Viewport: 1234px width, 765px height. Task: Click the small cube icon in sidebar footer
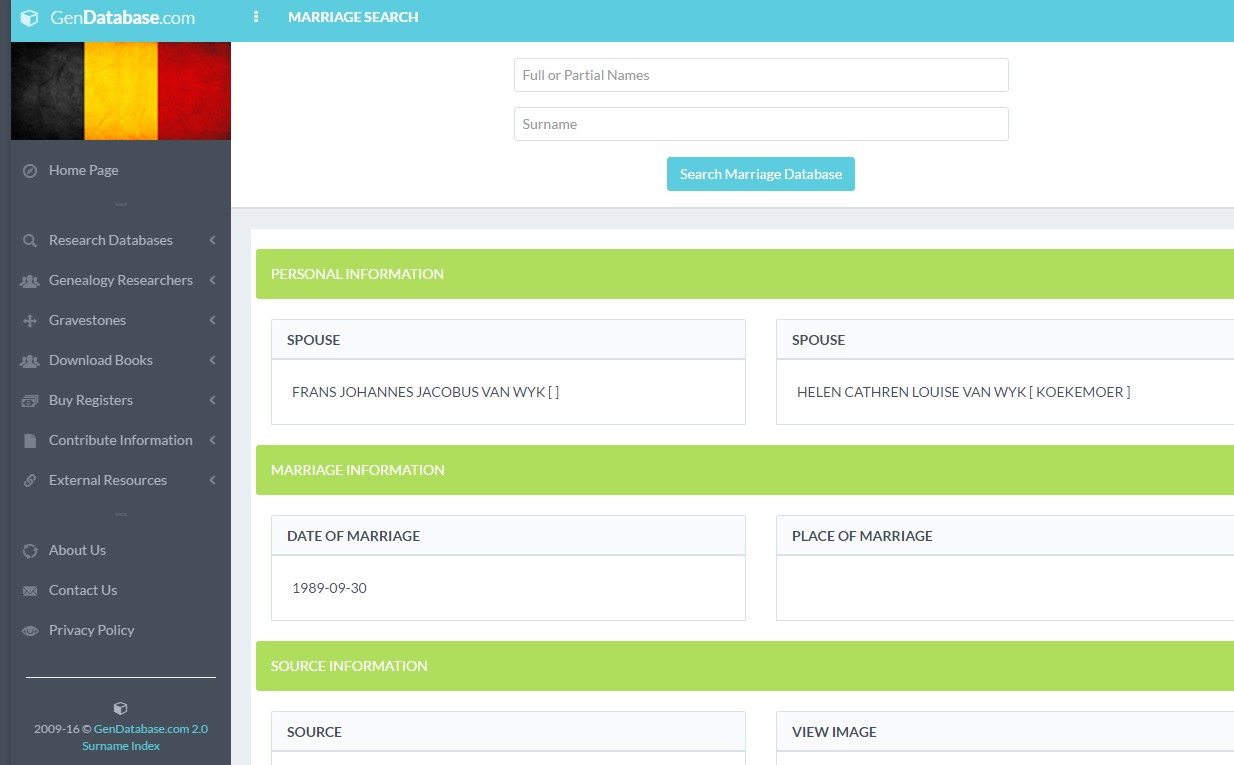(x=121, y=708)
